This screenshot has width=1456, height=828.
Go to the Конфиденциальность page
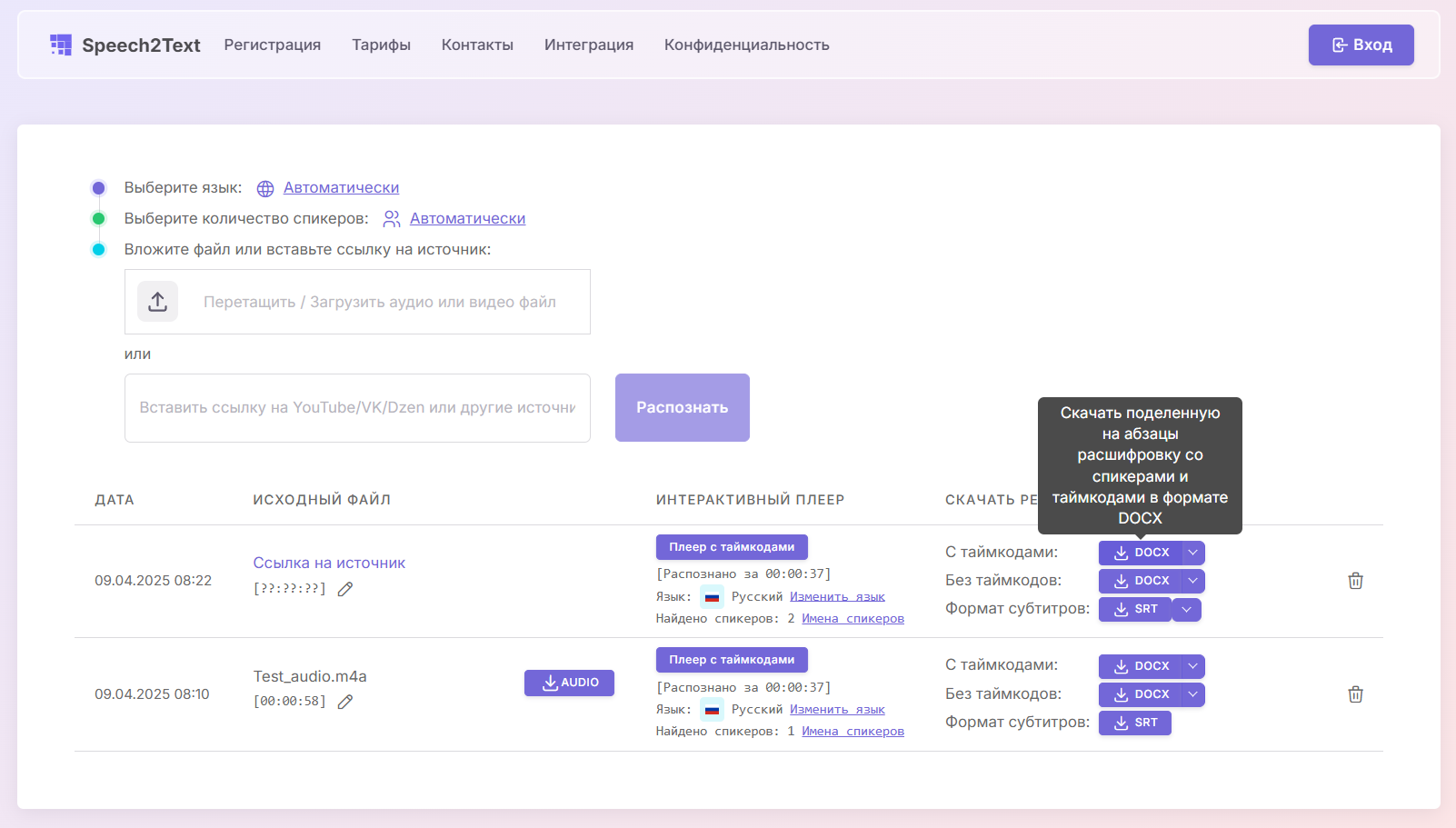pyautogui.click(x=746, y=45)
